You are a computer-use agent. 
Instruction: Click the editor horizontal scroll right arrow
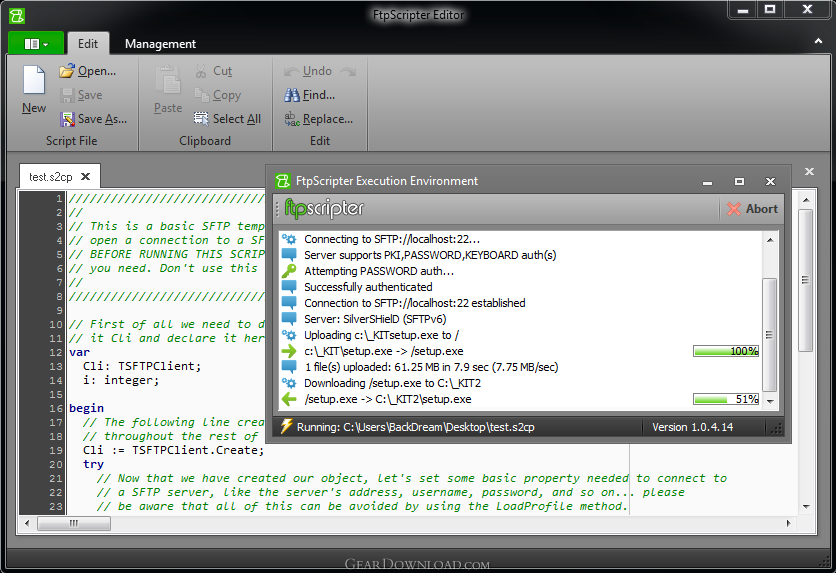789,523
